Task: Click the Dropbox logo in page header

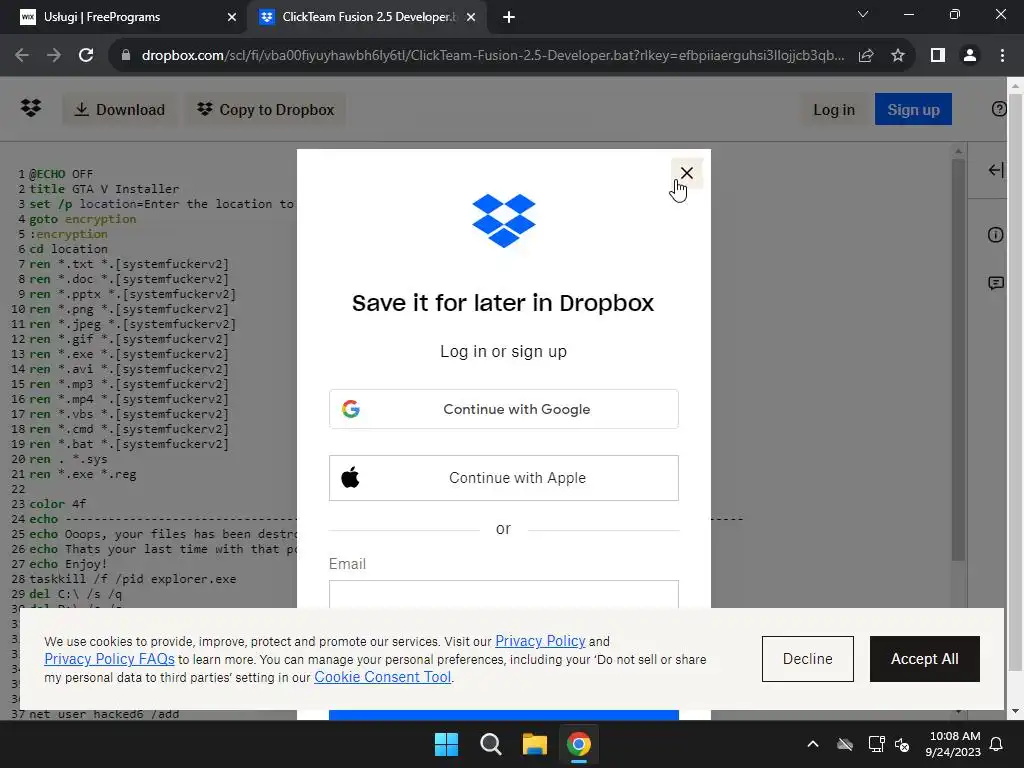Action: (x=31, y=108)
